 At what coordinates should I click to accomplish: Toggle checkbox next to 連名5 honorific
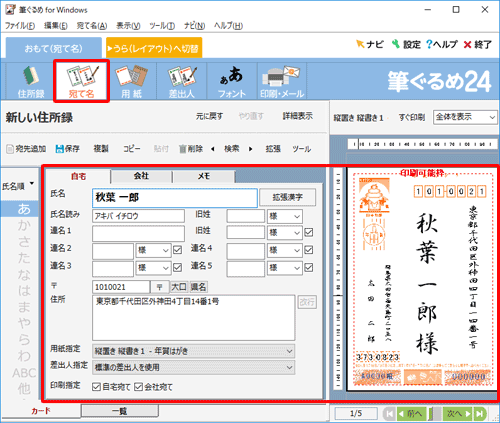pos(309,267)
